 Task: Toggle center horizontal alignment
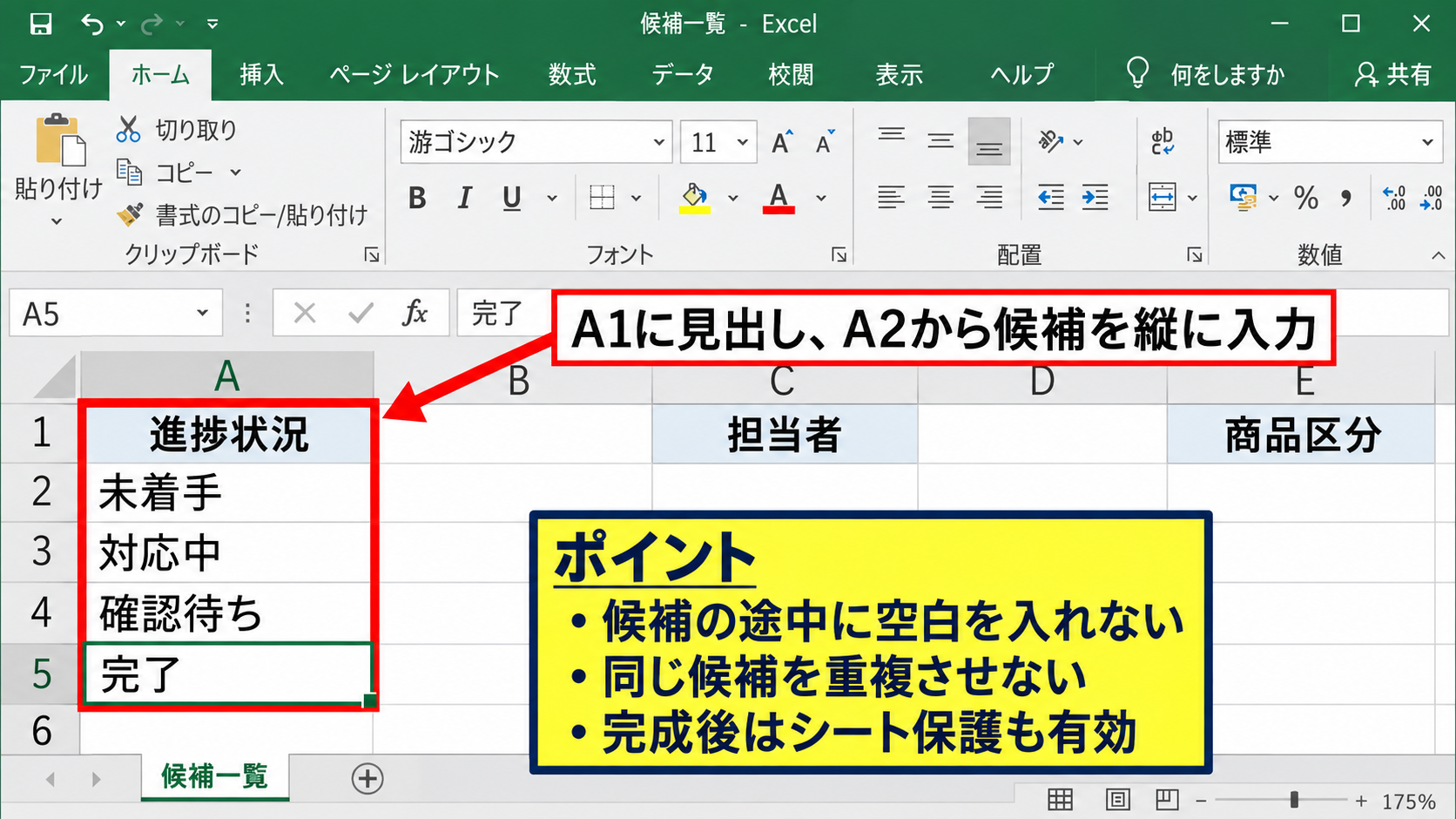point(940,198)
